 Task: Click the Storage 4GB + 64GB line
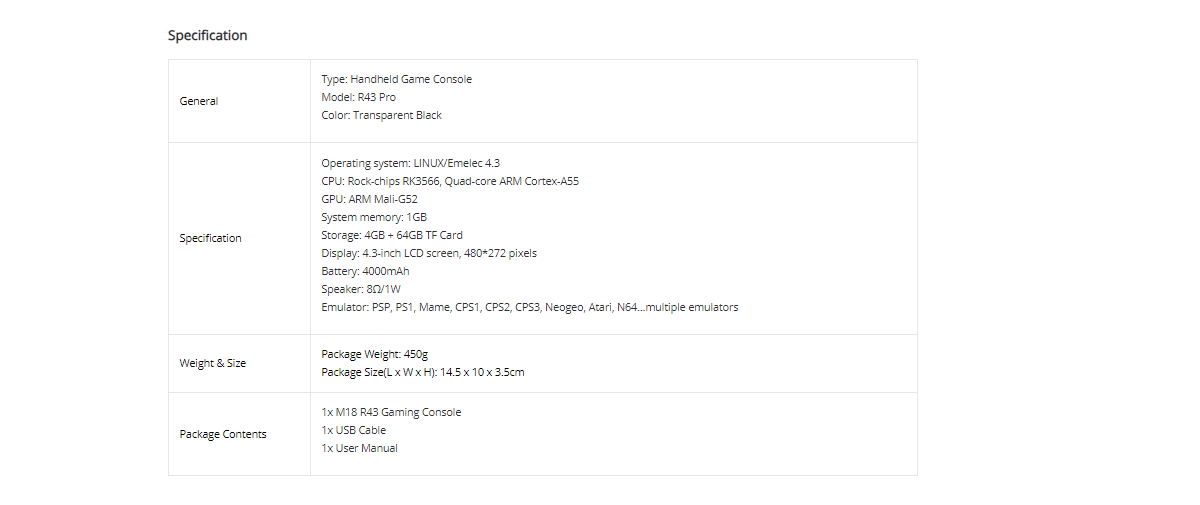(x=391, y=235)
